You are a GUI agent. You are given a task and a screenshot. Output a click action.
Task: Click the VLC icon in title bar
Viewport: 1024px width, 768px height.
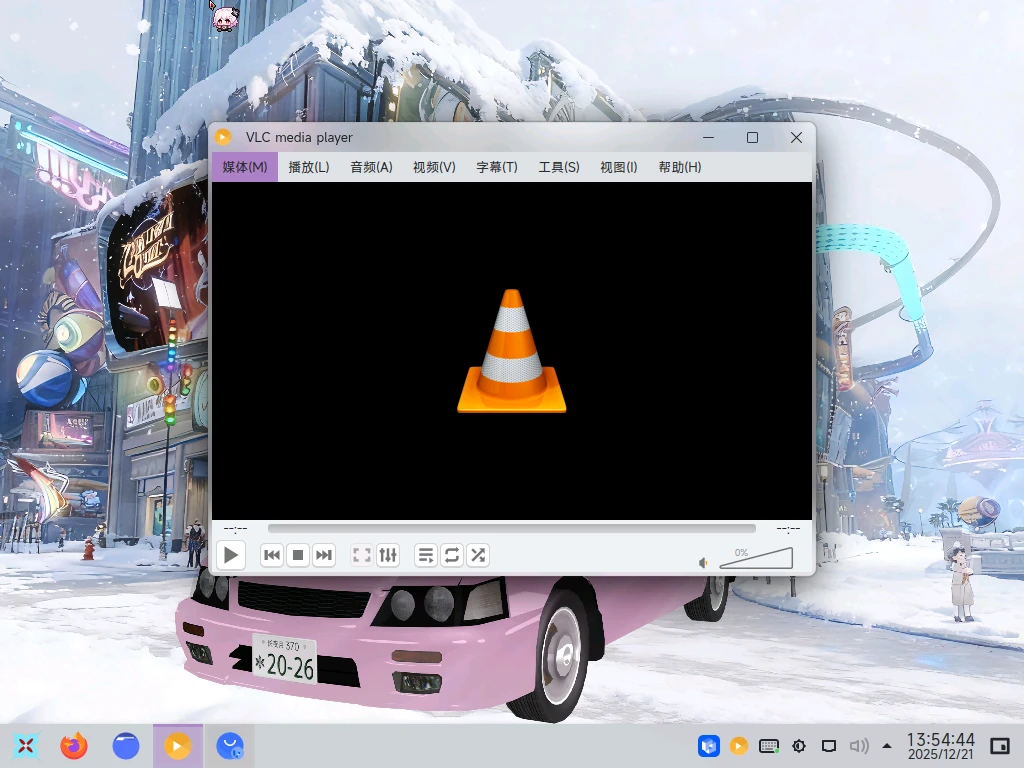point(223,137)
